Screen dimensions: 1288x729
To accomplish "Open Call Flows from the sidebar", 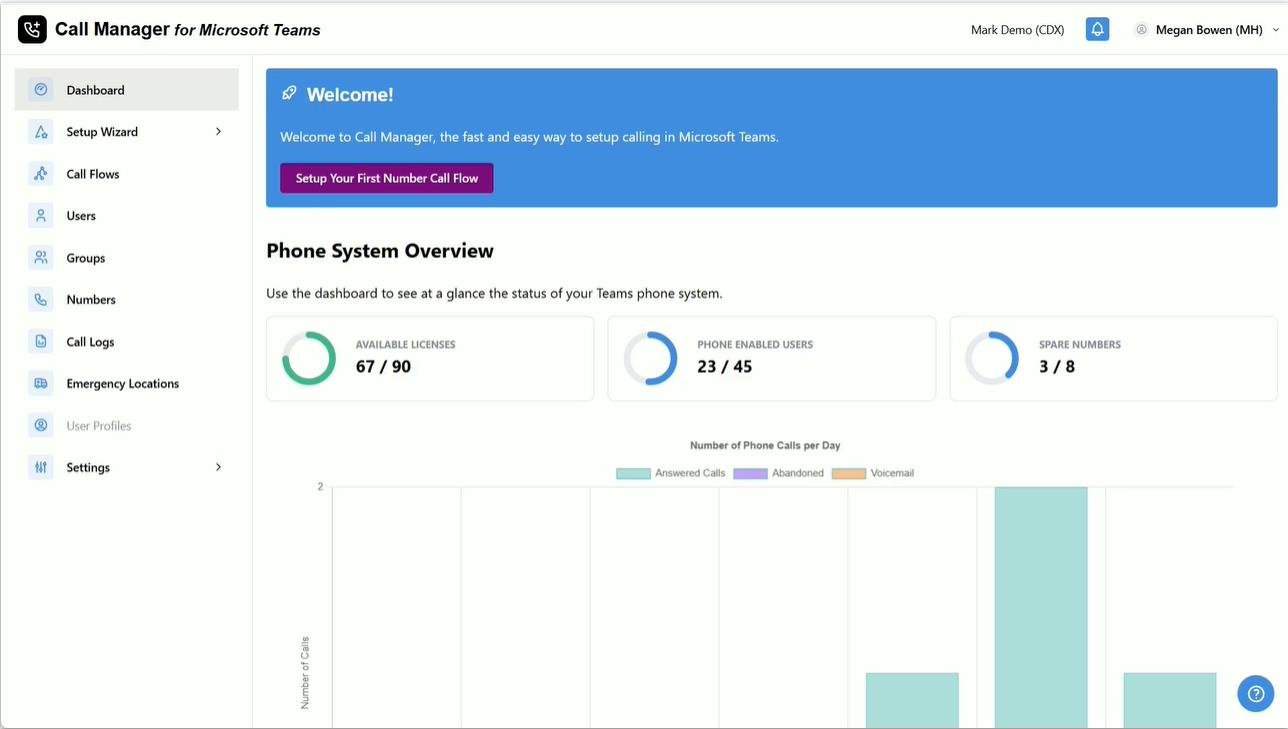I will point(127,174).
